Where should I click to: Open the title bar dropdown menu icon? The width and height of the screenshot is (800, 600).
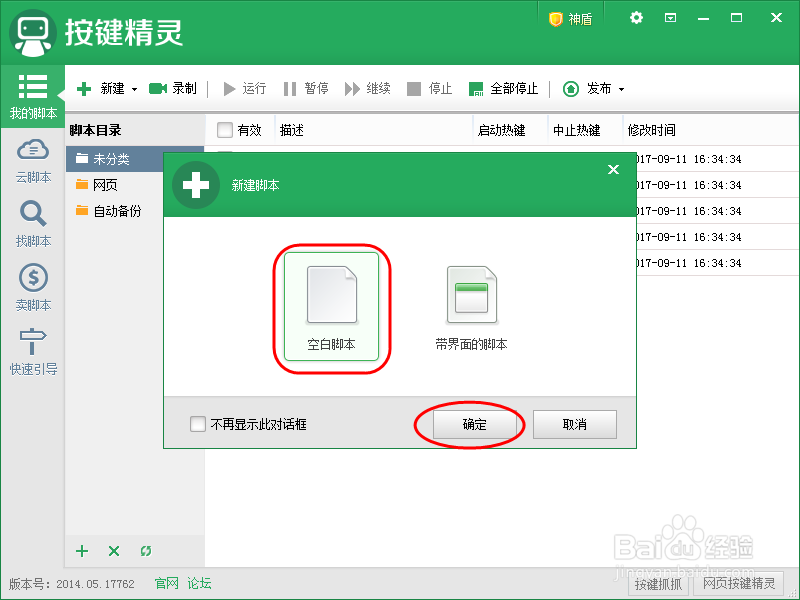tap(670, 18)
